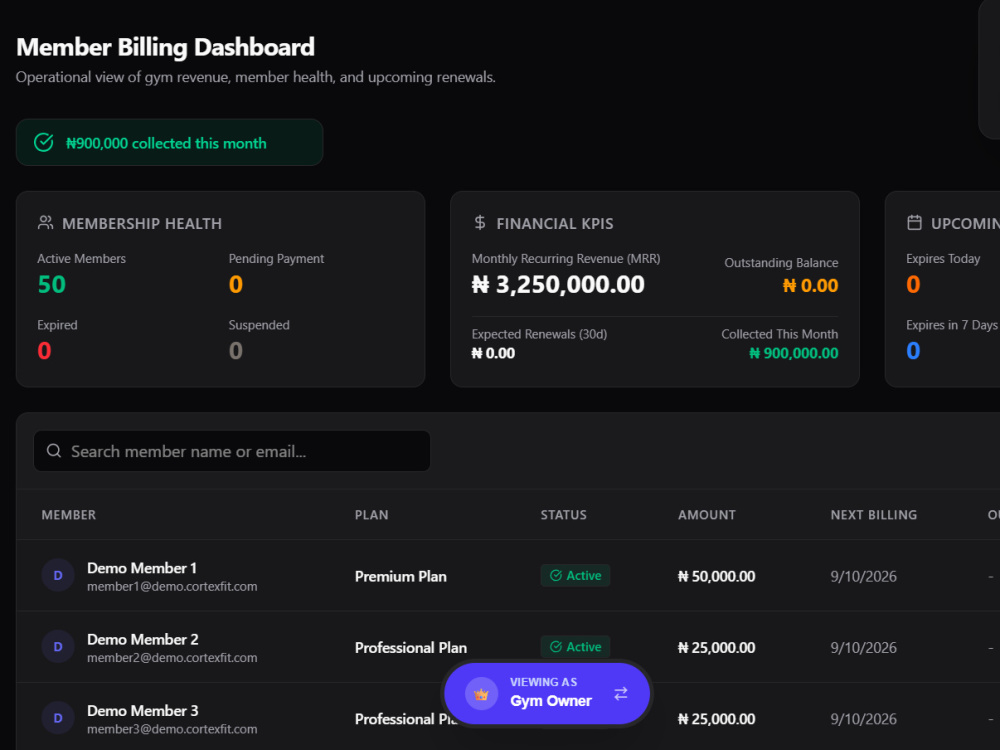This screenshot has height=750, width=1000.
Task: Sort by the NEXT BILLING column header
Action: pyautogui.click(x=874, y=515)
